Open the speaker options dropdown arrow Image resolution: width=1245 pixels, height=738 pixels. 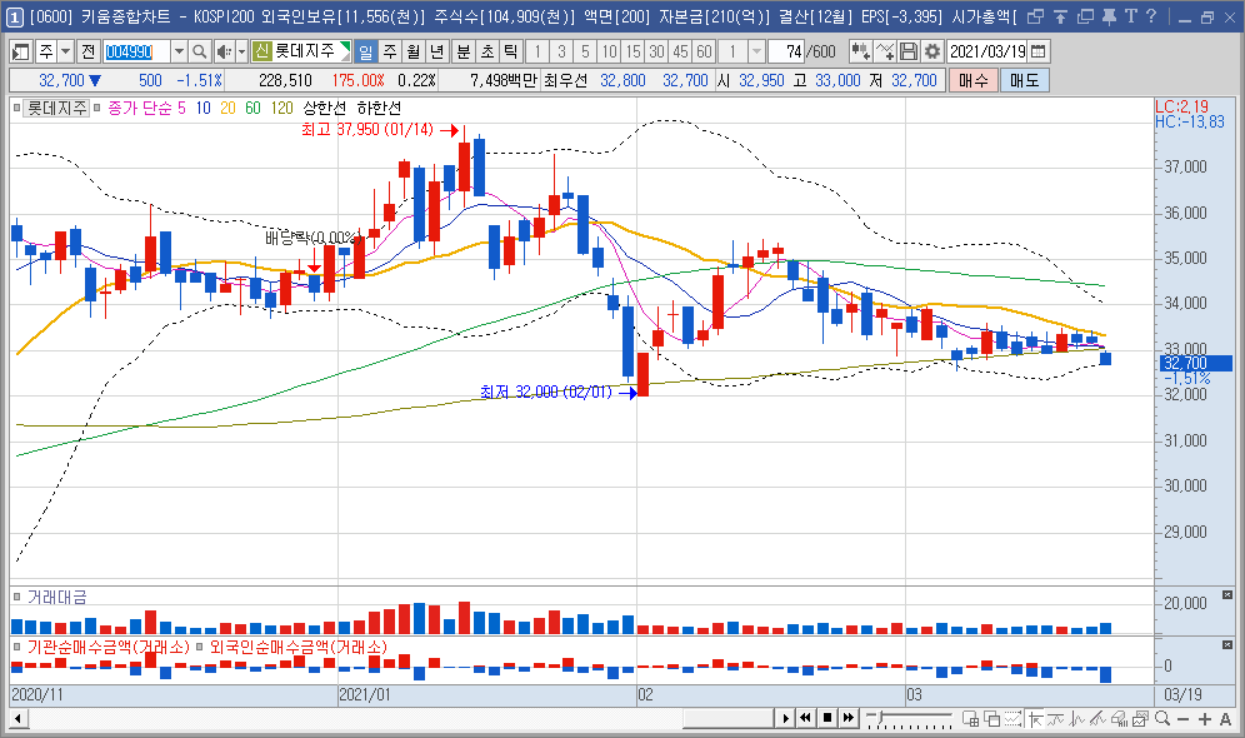pyautogui.click(x=241, y=52)
